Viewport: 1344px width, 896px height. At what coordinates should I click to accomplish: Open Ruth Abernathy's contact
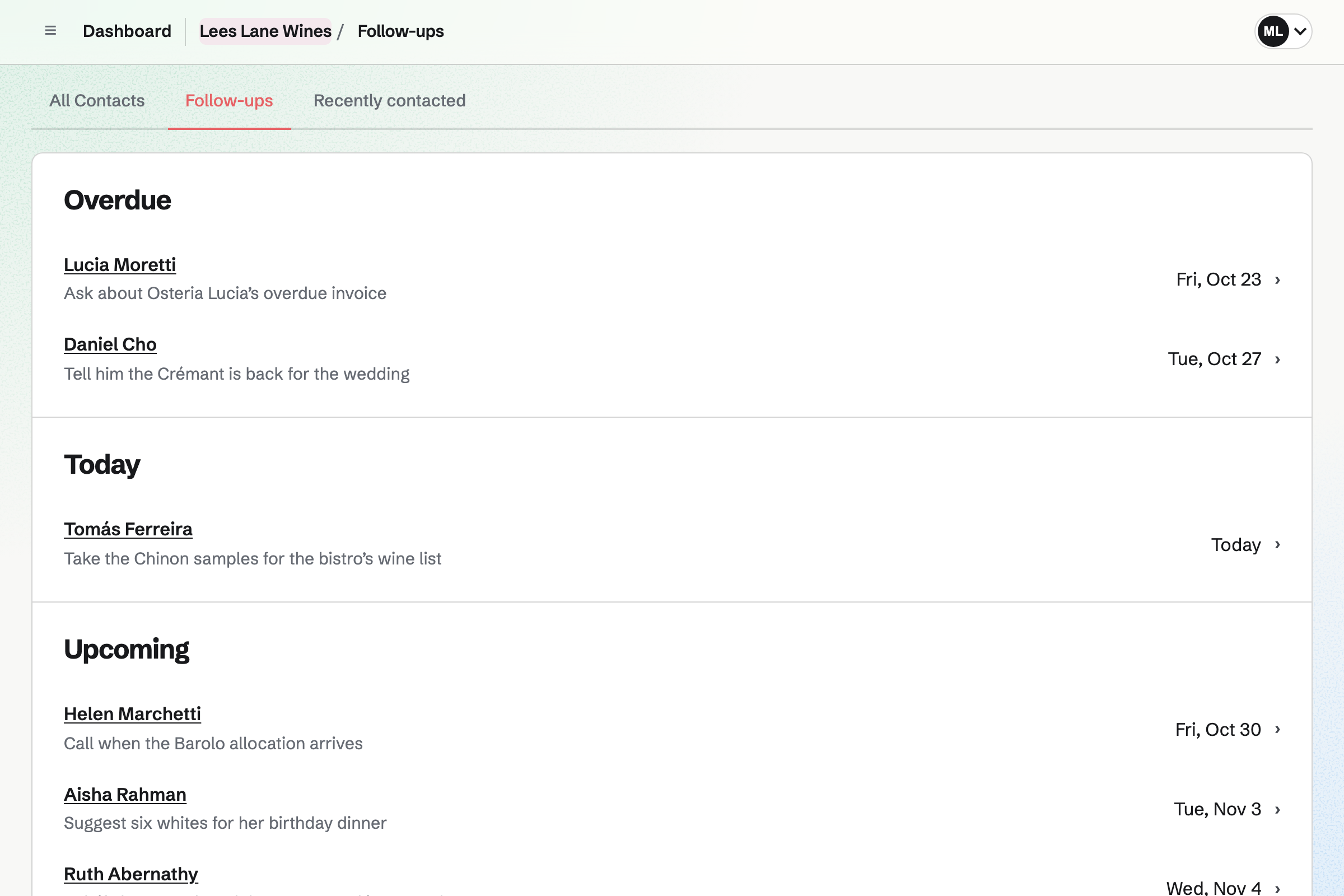[x=131, y=874]
